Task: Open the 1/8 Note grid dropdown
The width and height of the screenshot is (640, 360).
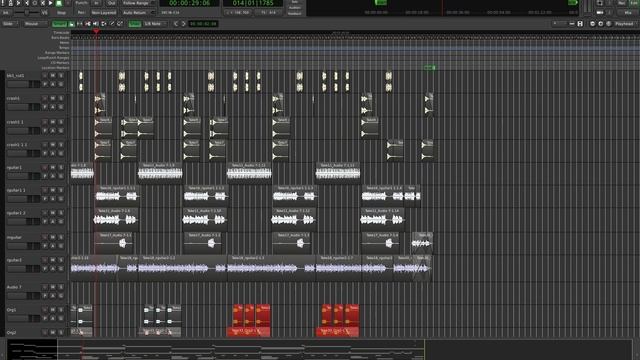Action: point(155,24)
